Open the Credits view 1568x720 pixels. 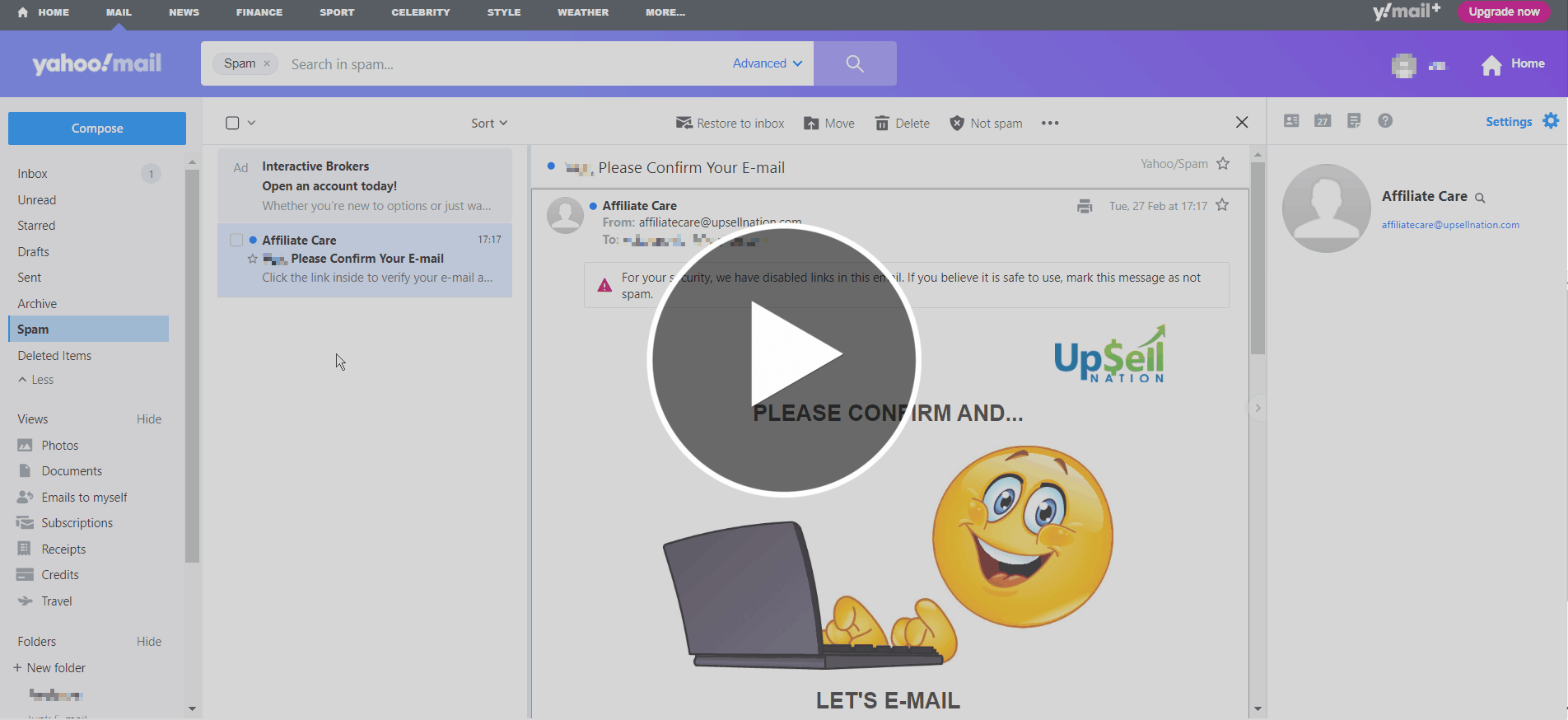[x=49, y=575]
